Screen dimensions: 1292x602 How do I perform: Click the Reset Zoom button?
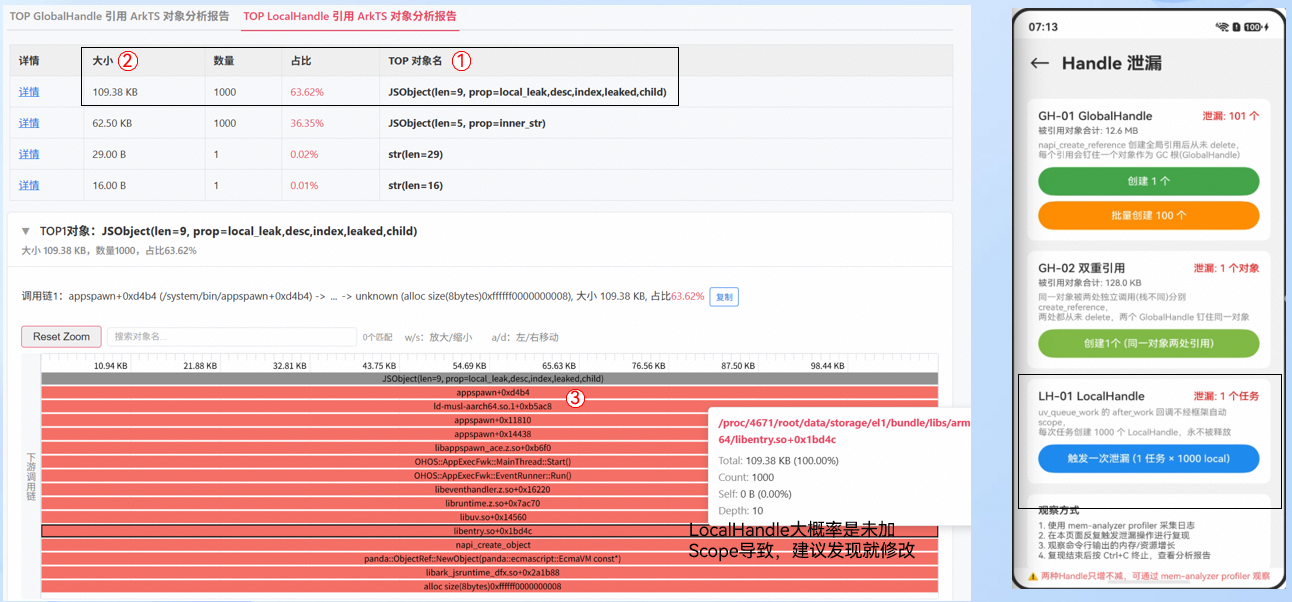pos(62,337)
